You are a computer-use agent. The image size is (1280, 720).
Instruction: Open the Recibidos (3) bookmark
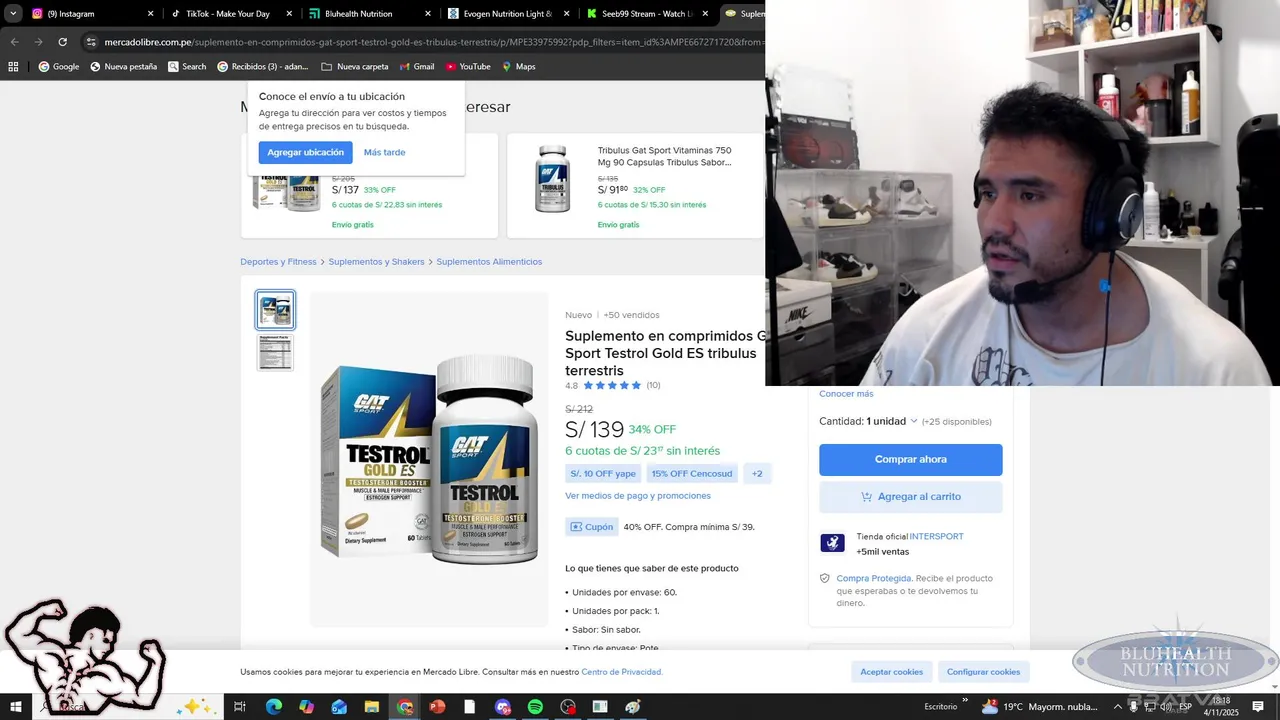pos(263,67)
